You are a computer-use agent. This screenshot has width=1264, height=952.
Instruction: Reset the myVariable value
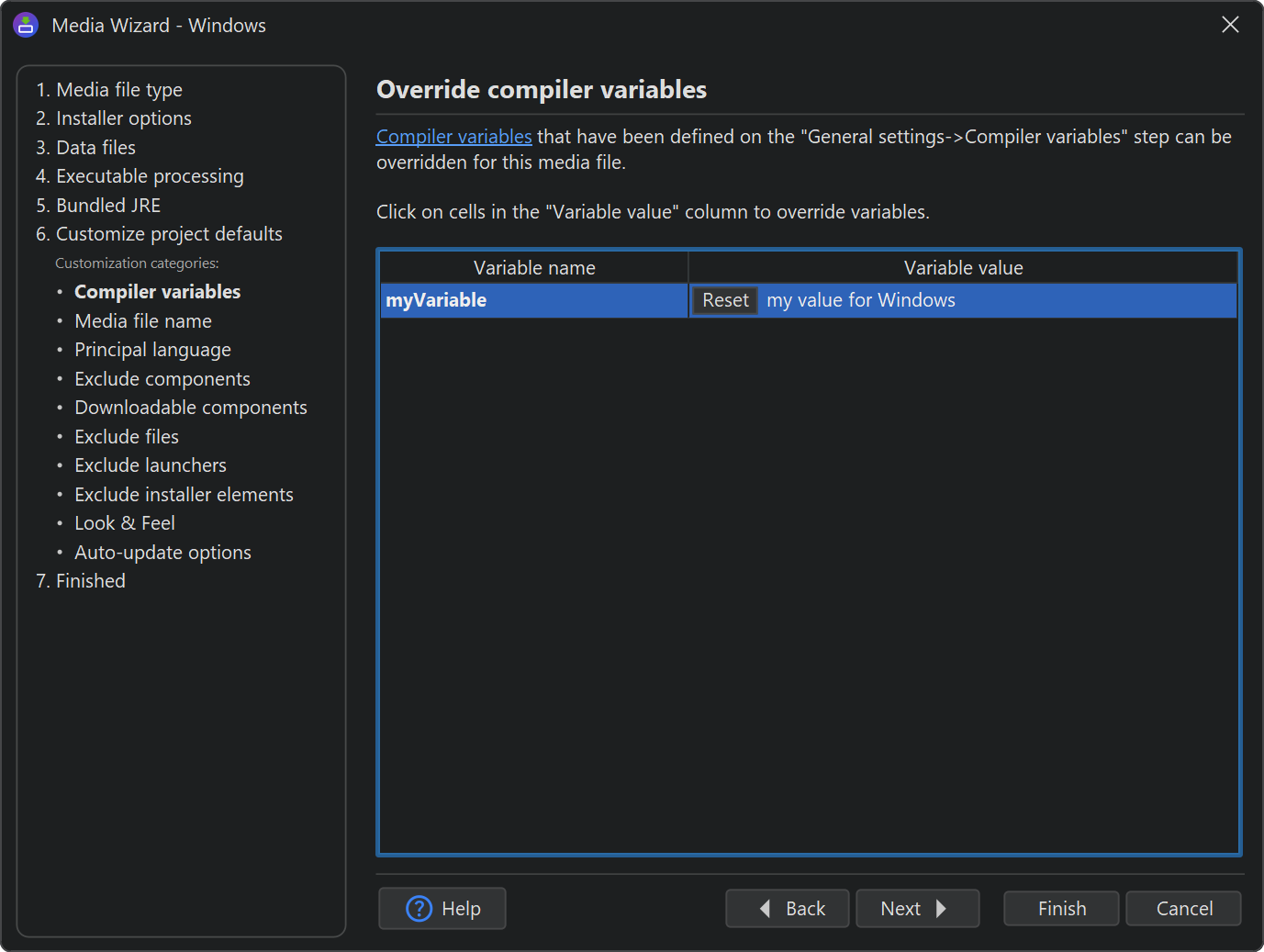(725, 300)
